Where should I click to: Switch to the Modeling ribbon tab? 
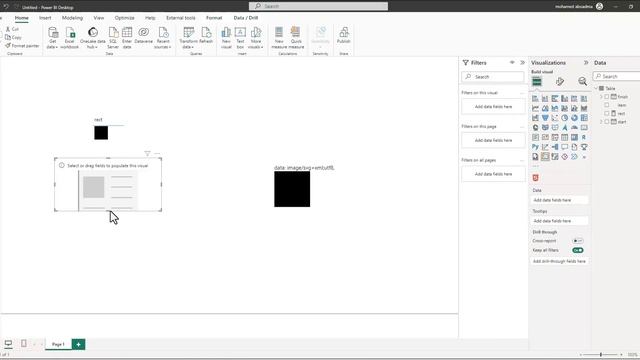[x=72, y=18]
